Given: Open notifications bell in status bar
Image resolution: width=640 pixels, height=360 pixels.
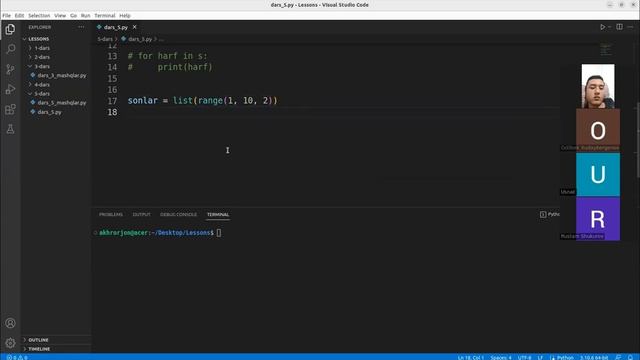Looking at the screenshot, I should pos(630,357).
